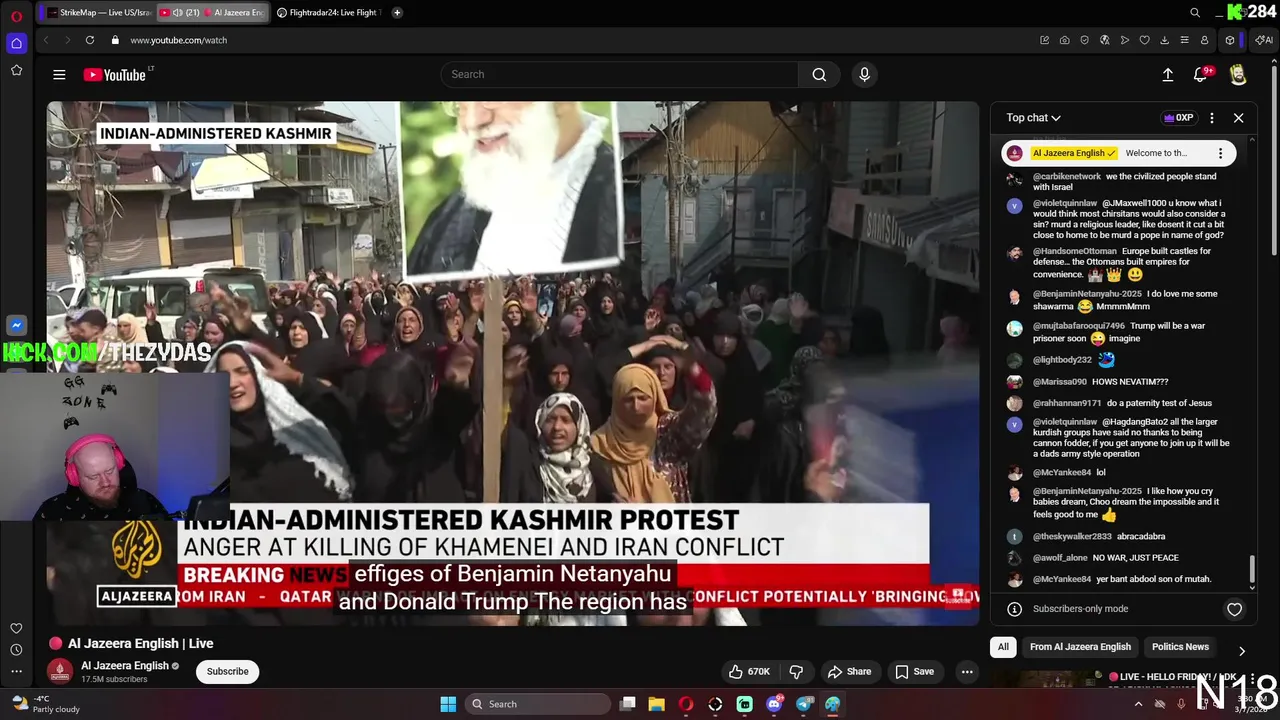The image size is (1280, 720).
Task: Select the All filter chip
Action: (1003, 647)
